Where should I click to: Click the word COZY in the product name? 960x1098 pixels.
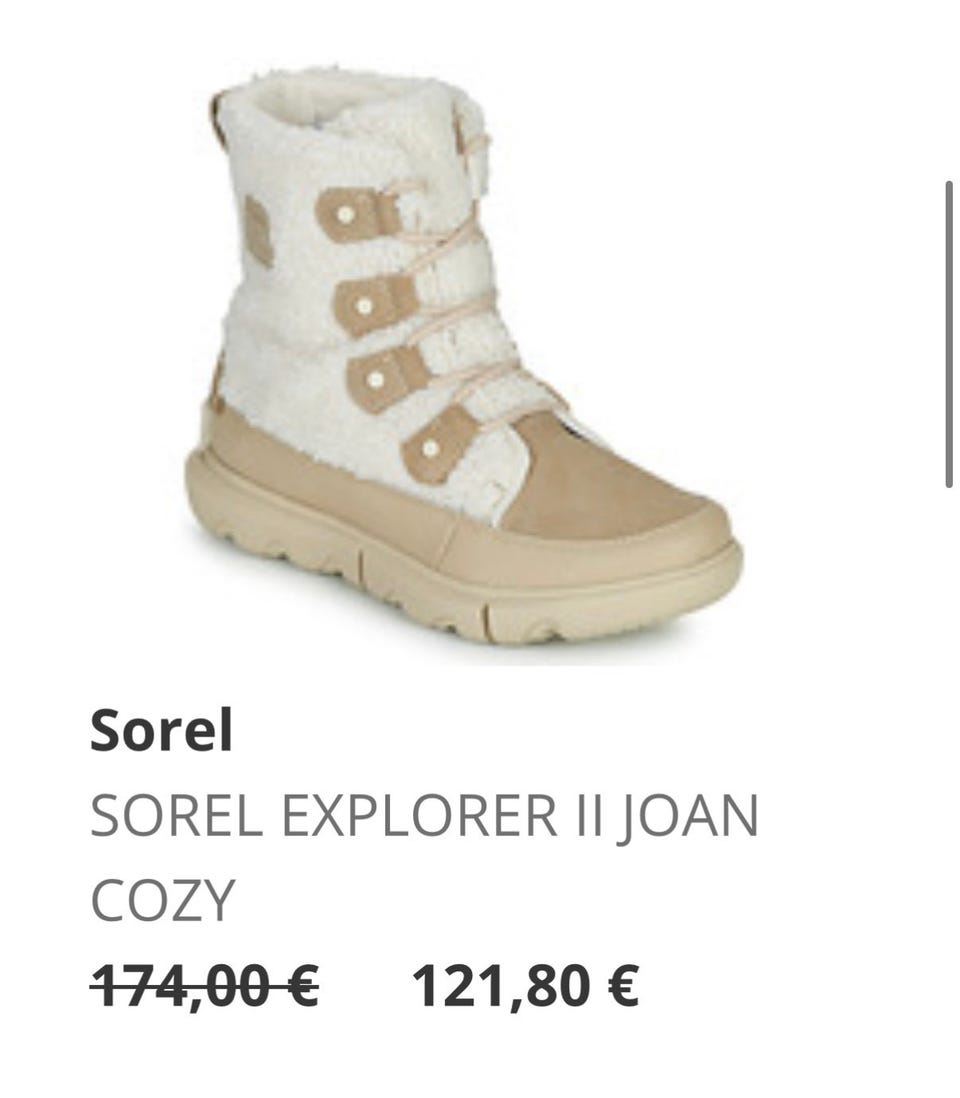click(x=162, y=901)
